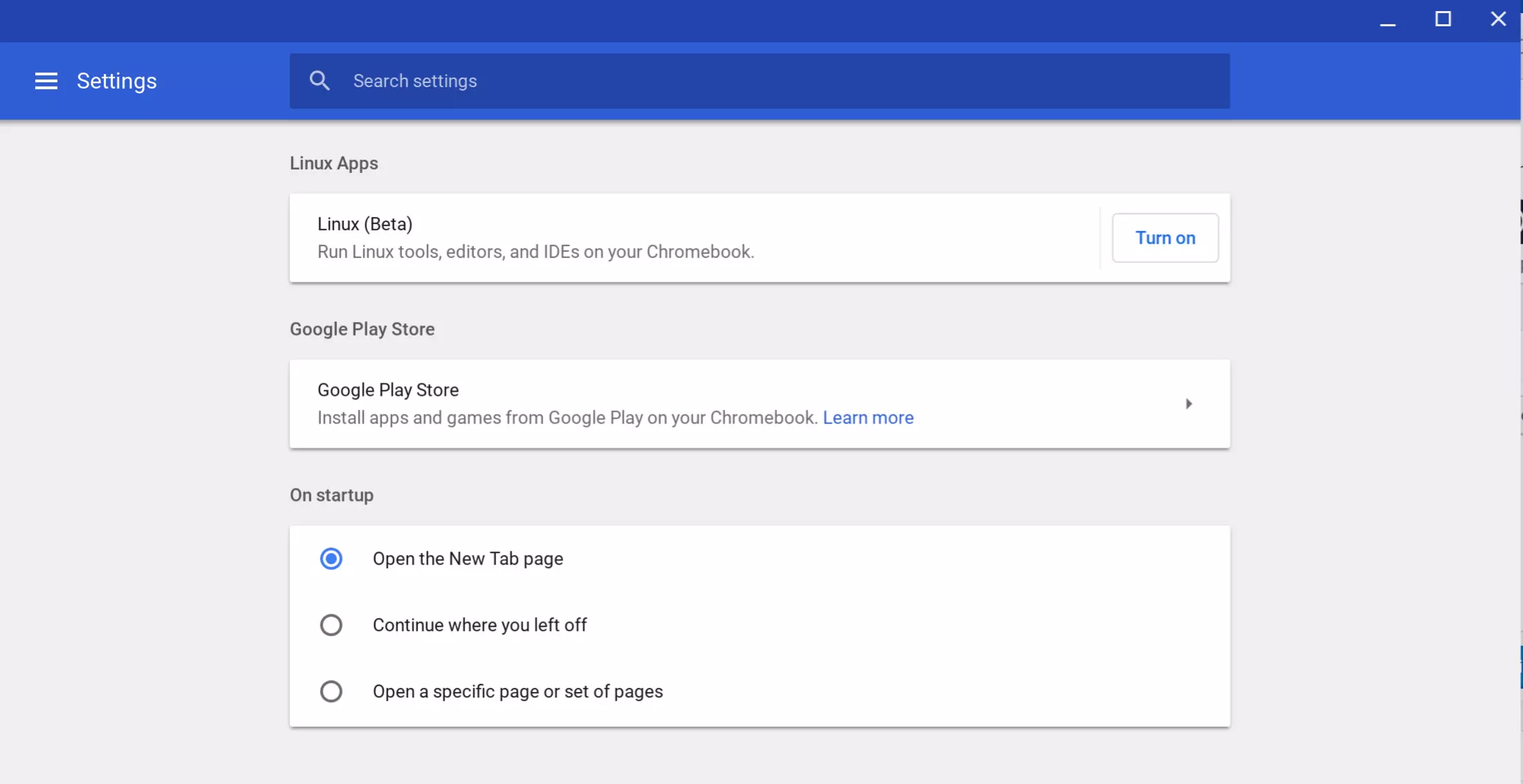Click the Install apps and games description
This screenshot has height=784, width=1523.
point(567,418)
